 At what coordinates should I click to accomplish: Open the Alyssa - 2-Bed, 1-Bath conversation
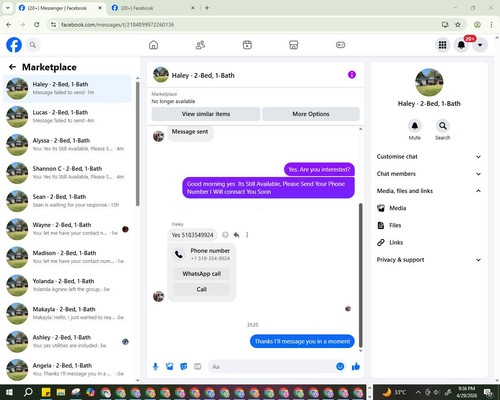pos(67,145)
